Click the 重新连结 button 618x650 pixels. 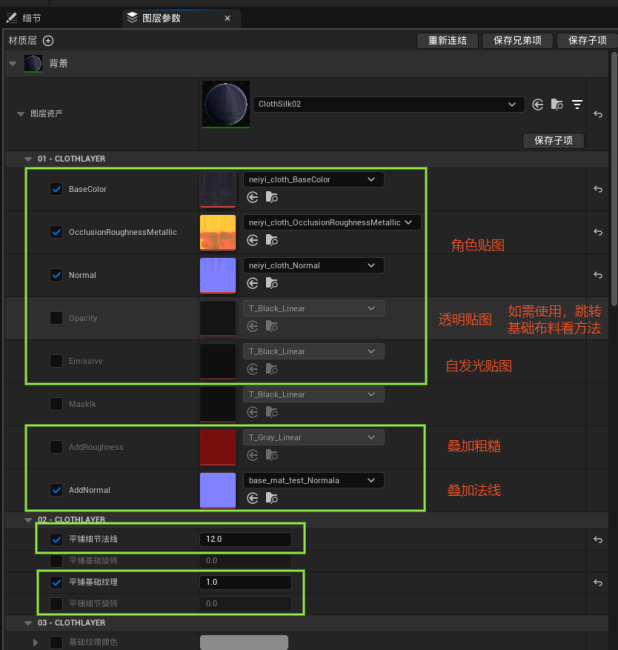pyautogui.click(x=447, y=41)
